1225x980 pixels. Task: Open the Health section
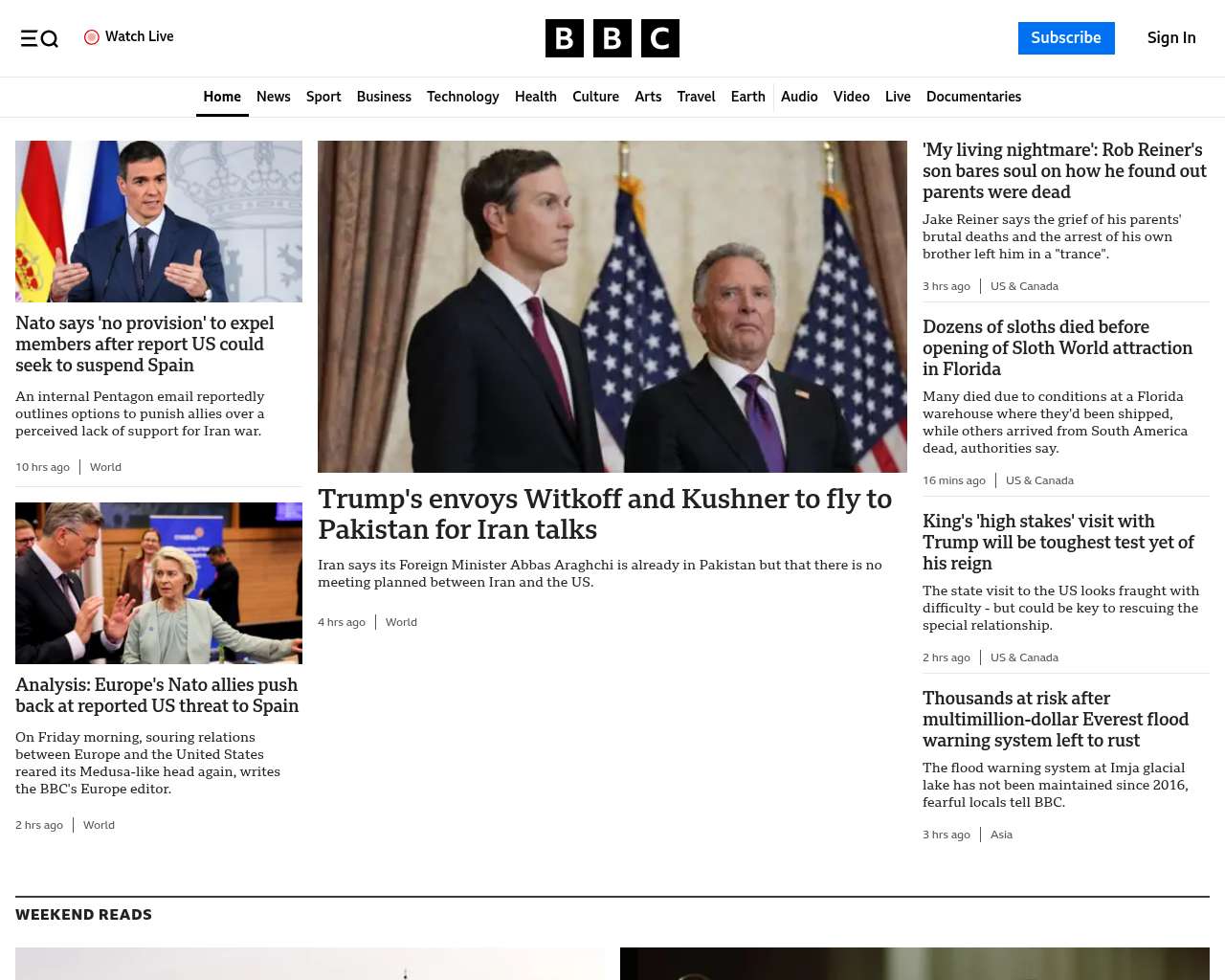pos(536,97)
